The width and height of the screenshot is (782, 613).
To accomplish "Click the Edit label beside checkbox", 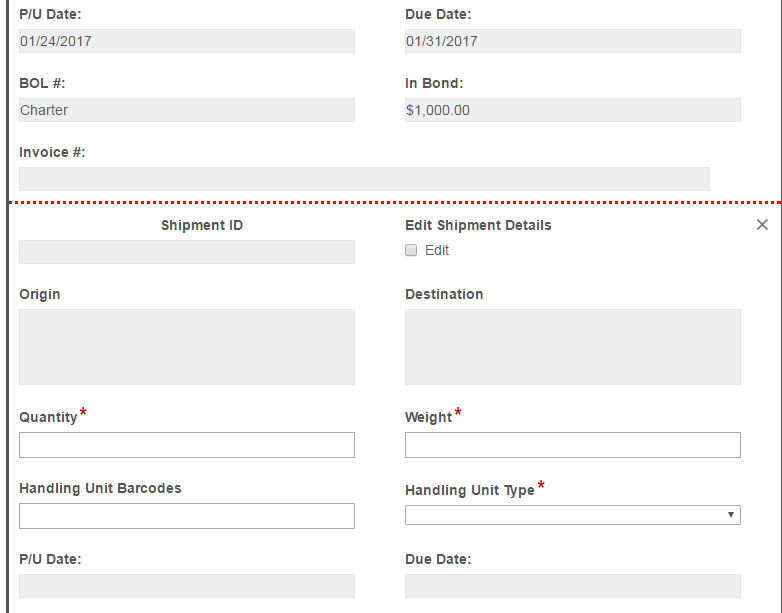I will (437, 250).
